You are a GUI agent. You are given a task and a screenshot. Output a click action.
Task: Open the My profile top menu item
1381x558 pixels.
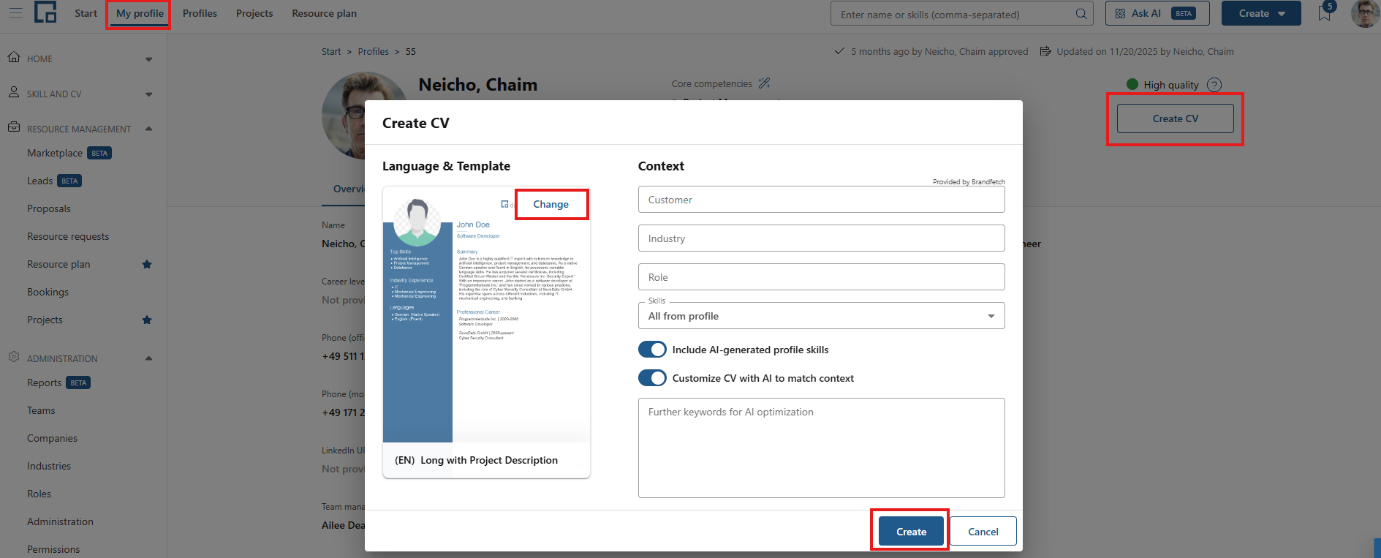click(138, 14)
